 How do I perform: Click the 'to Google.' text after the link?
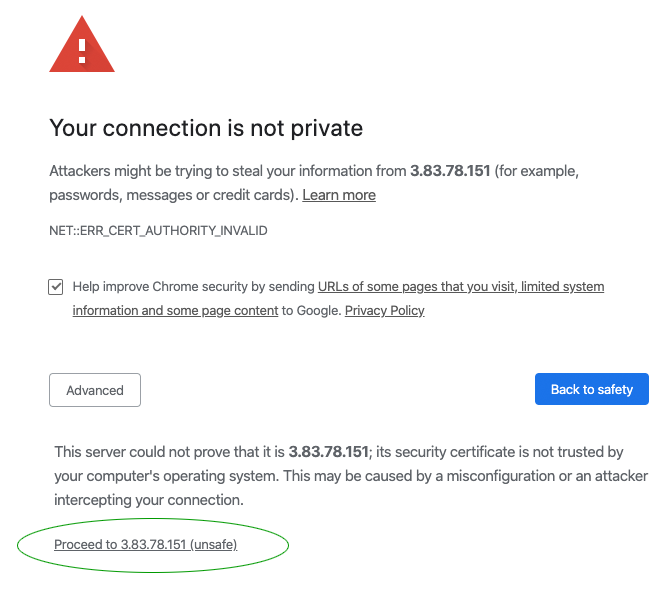(312, 311)
